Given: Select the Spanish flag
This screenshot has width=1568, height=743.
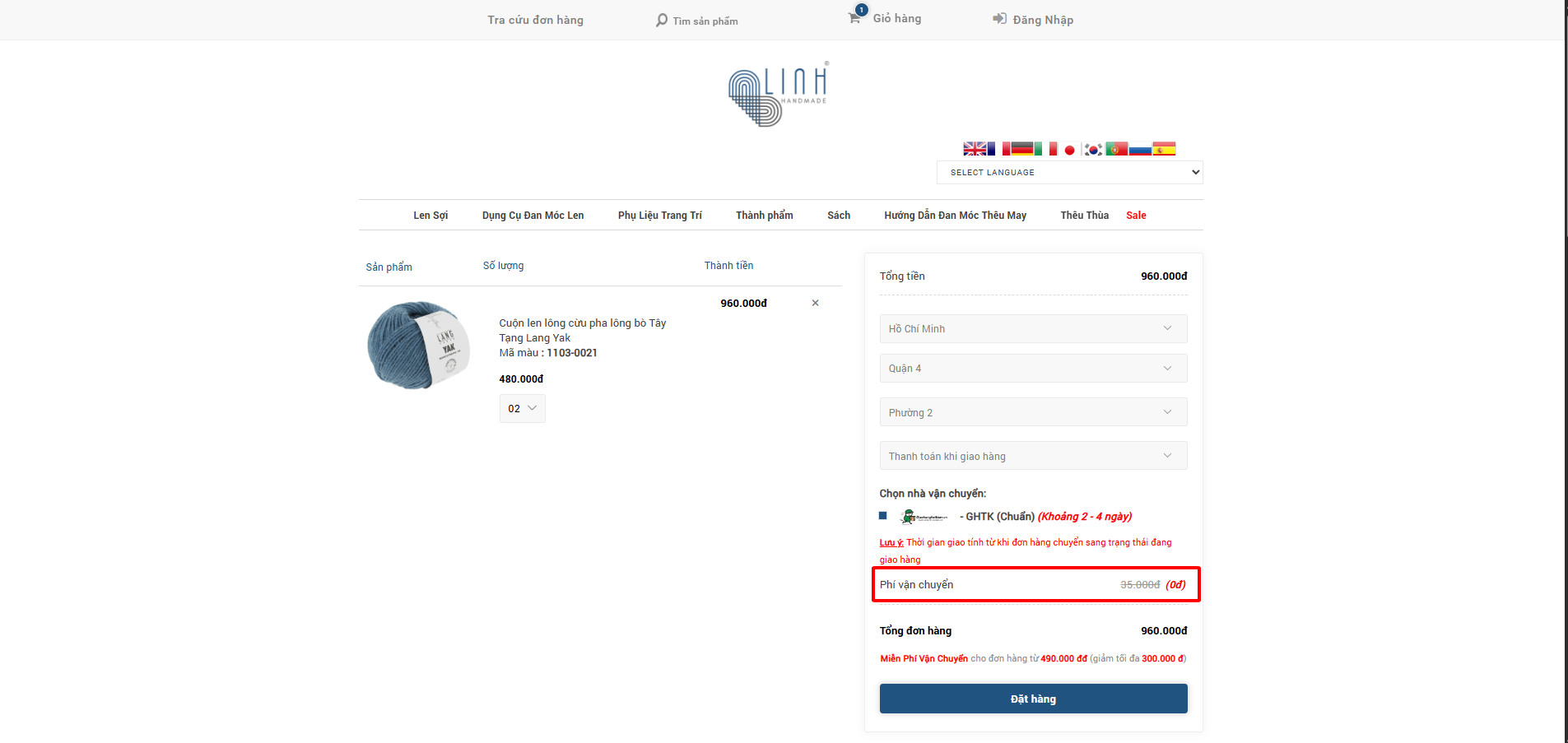Looking at the screenshot, I should (x=1164, y=149).
